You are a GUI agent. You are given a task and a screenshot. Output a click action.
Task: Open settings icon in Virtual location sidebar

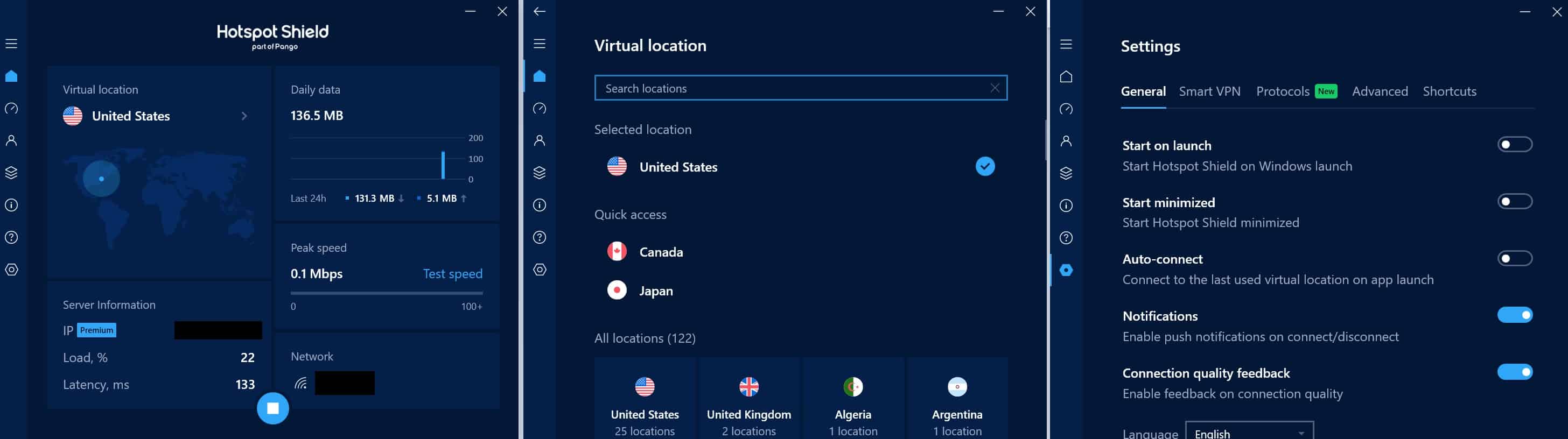click(x=540, y=270)
